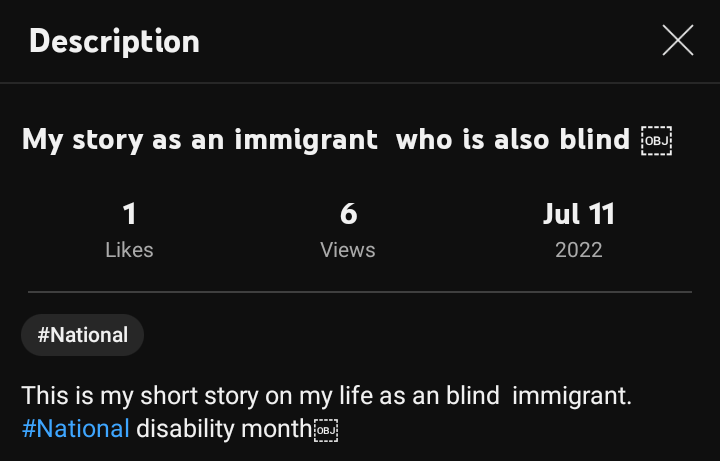720x461 pixels.
Task: Click the Likes label
Action: (129, 250)
